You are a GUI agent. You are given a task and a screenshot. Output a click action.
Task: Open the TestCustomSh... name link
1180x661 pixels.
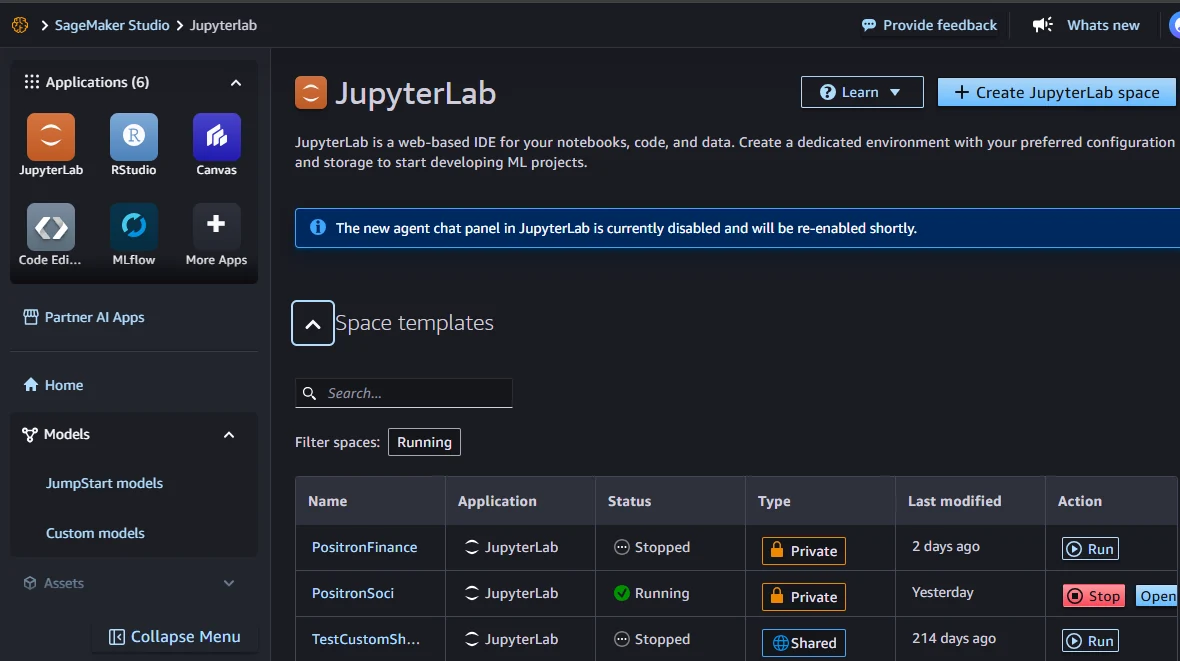pyautogui.click(x=366, y=639)
